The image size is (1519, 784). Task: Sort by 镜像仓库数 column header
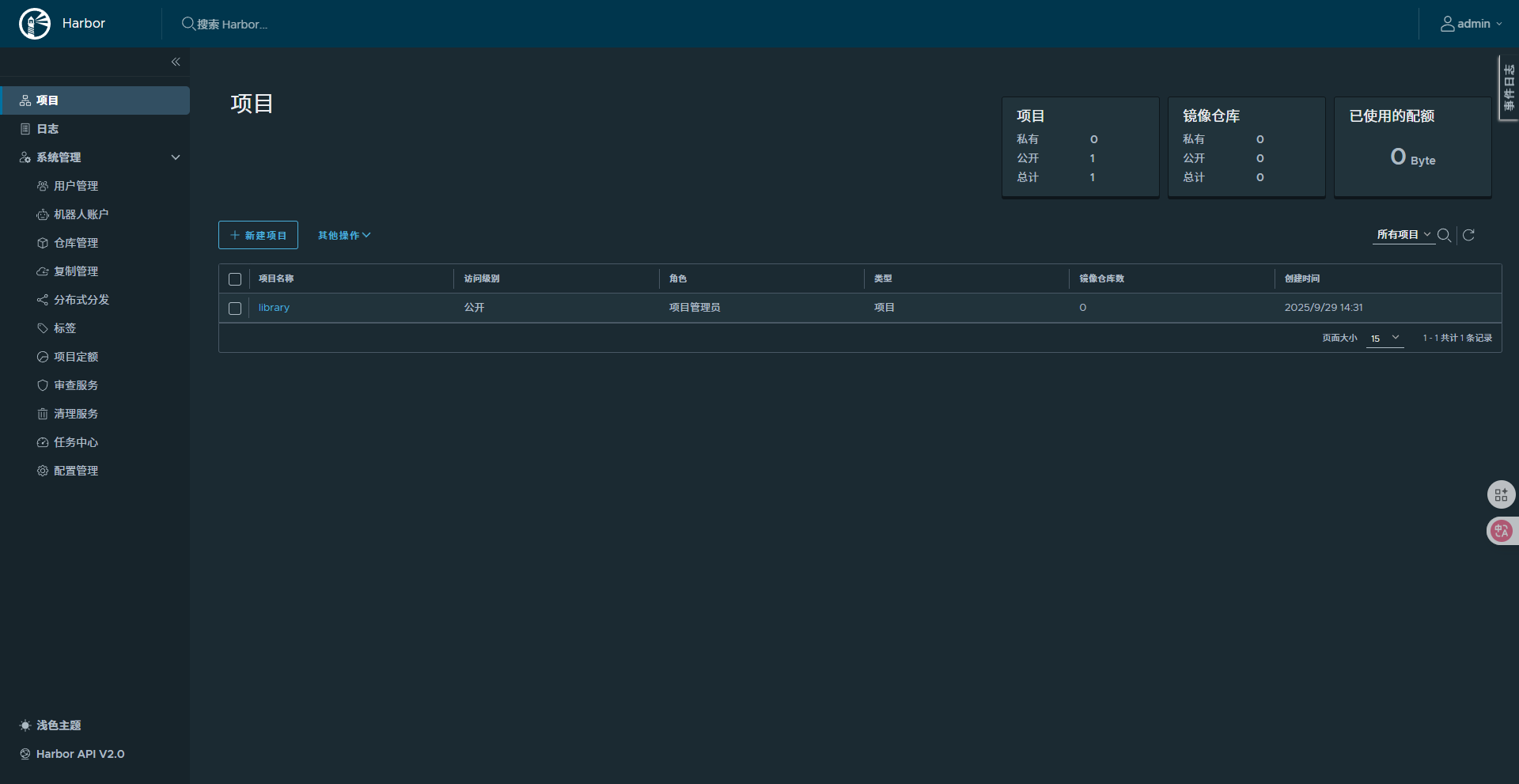(x=1101, y=278)
